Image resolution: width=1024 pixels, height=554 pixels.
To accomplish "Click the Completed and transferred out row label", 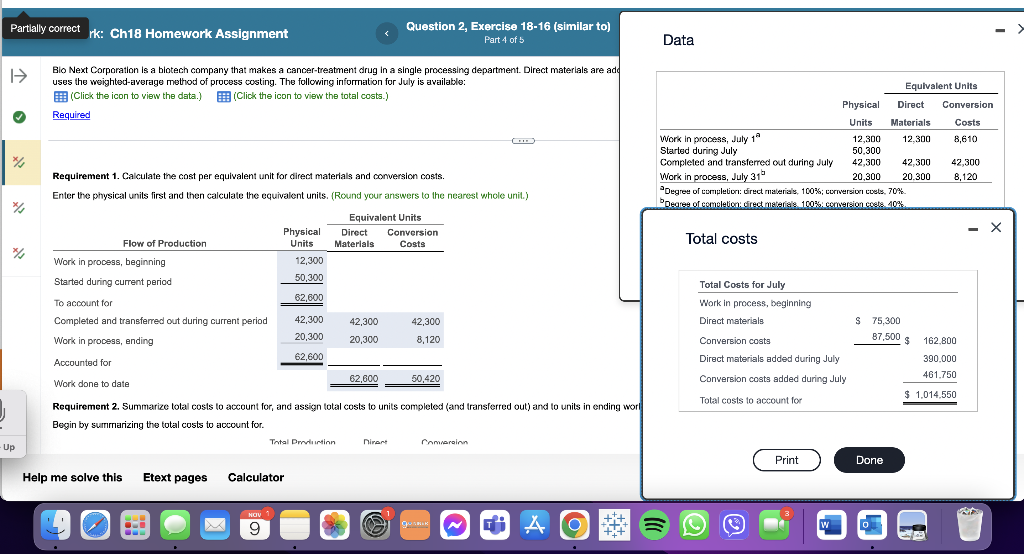I will tap(161, 321).
